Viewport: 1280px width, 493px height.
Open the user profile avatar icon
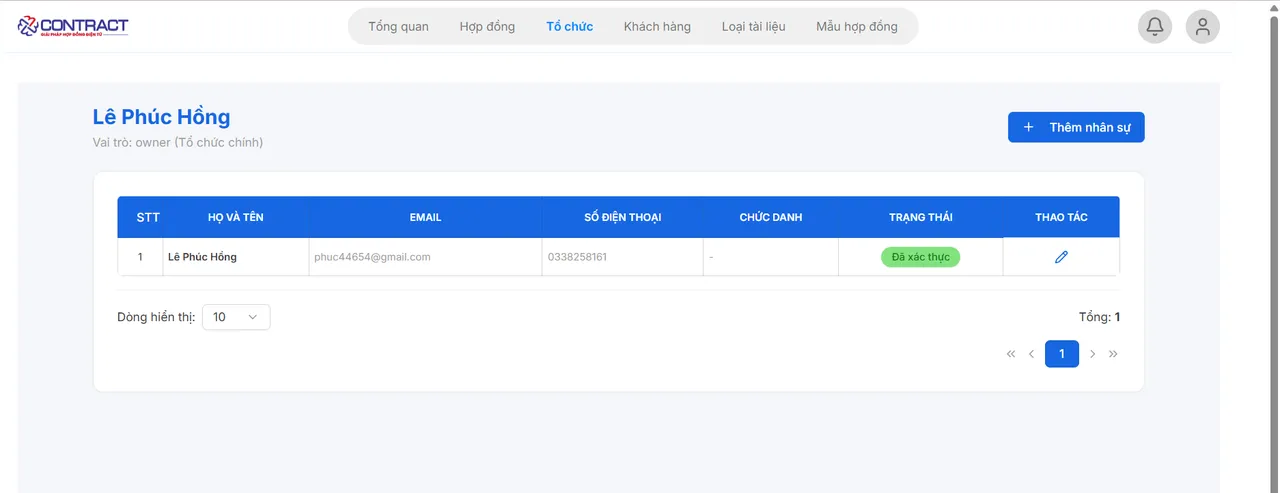[1202, 27]
